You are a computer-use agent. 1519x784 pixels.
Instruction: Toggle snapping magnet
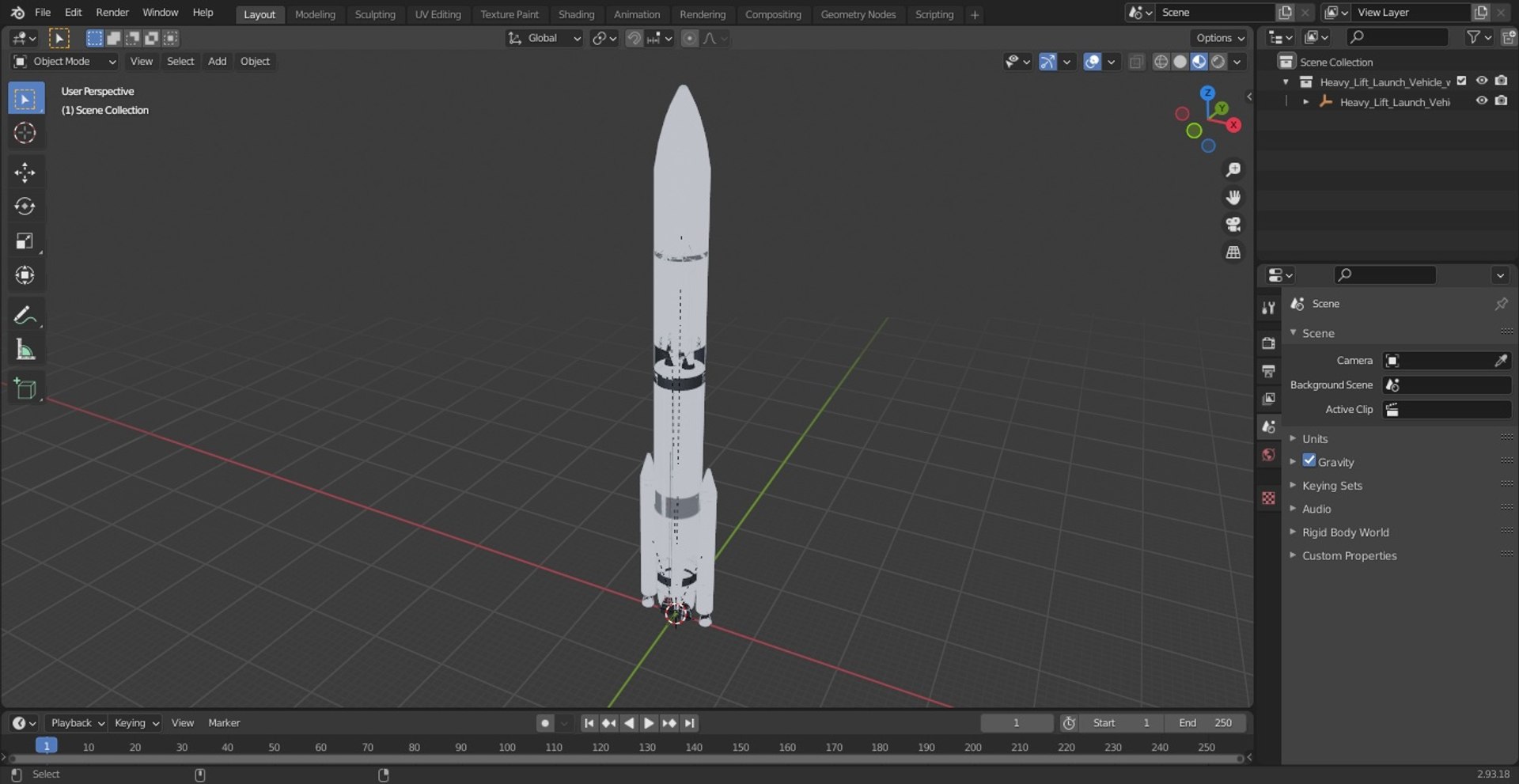[634, 38]
